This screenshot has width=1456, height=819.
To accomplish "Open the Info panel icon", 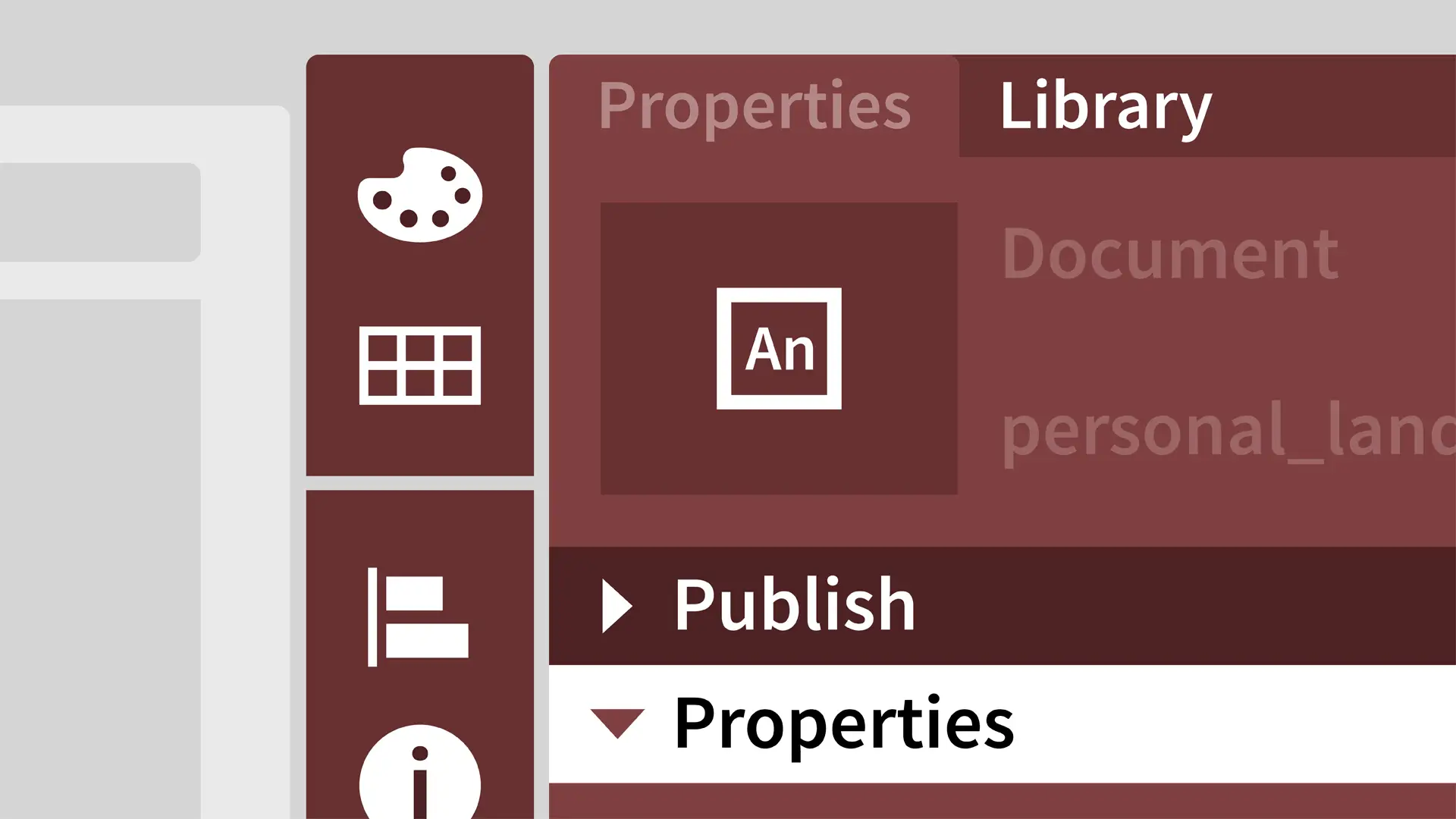I will point(419,772).
